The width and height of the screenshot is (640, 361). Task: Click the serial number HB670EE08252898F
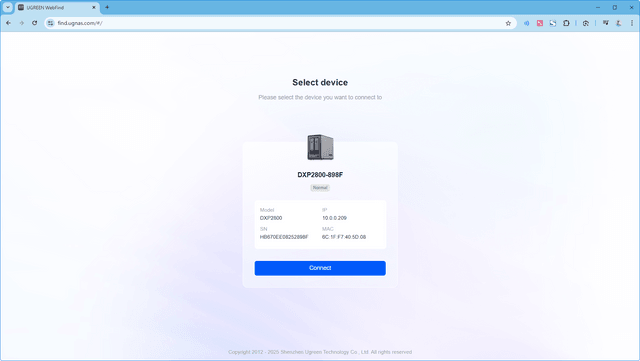click(284, 237)
